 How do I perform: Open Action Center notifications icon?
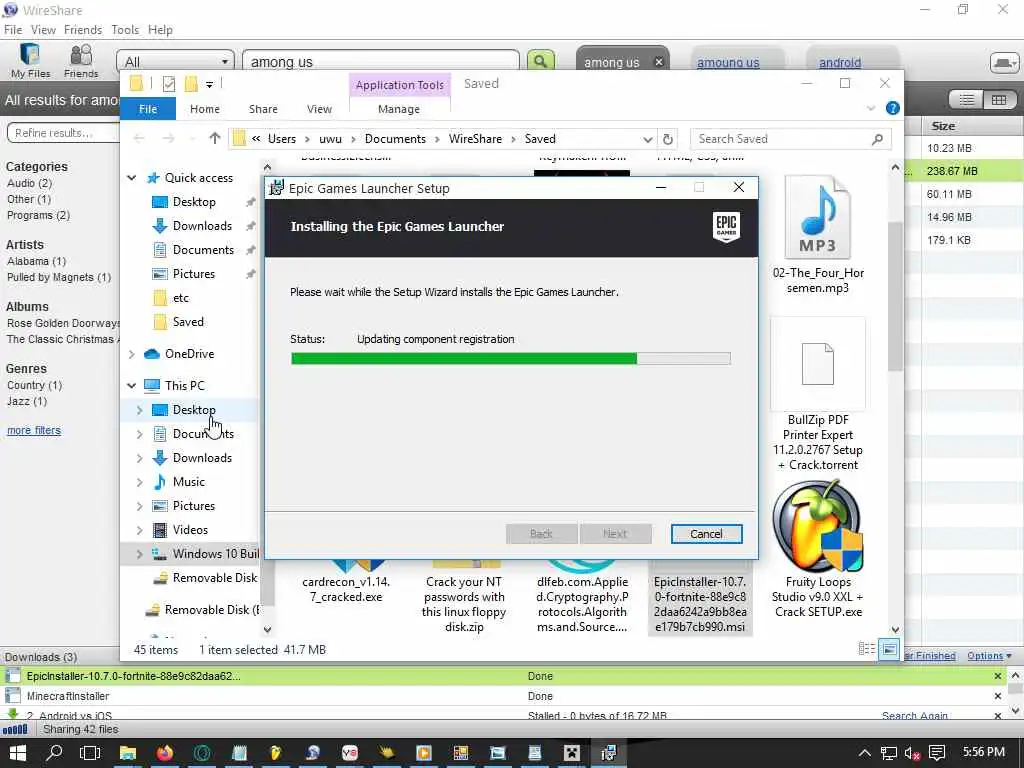(x=936, y=753)
